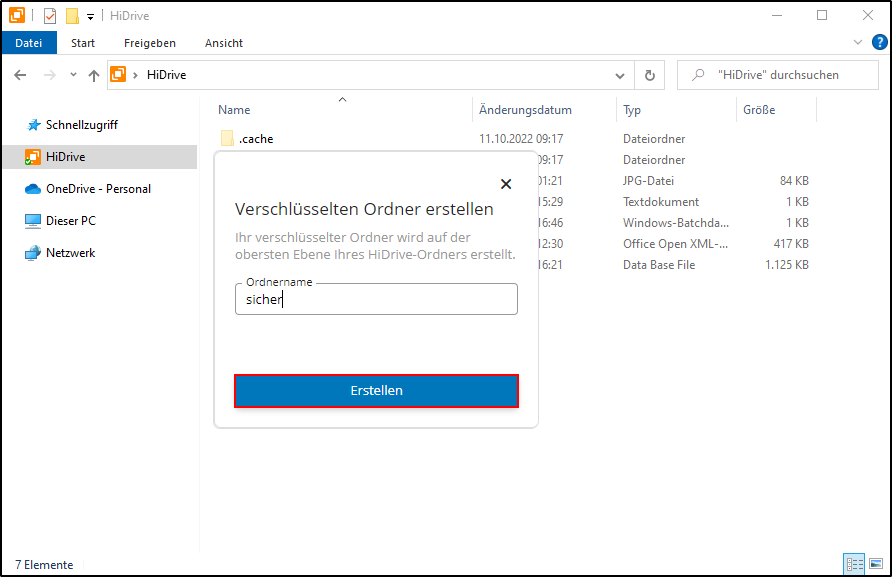Open the Quick Access toolbar customization dropdown

click(90, 15)
